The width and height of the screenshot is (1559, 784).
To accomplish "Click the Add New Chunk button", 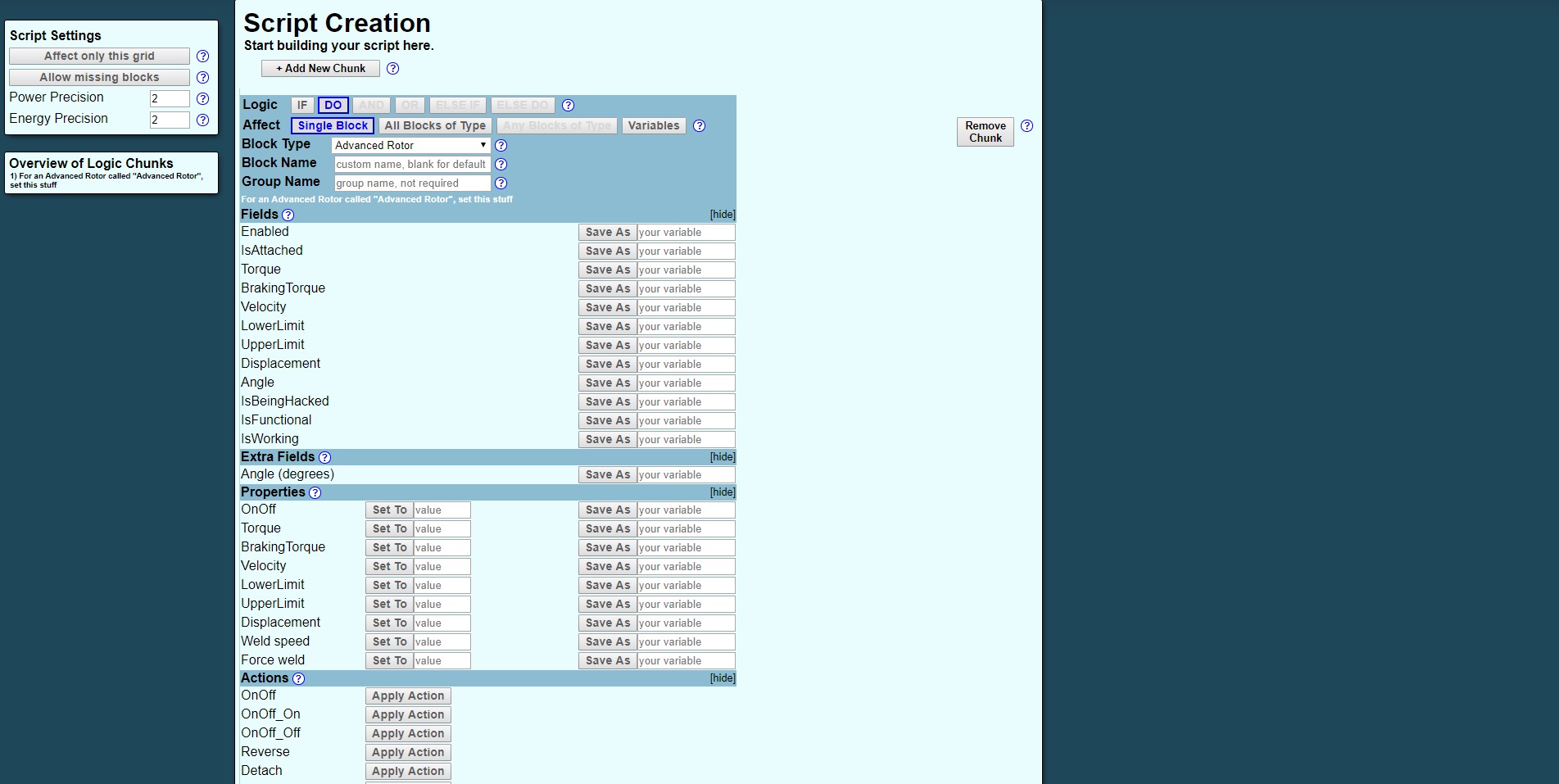I will click(x=320, y=69).
